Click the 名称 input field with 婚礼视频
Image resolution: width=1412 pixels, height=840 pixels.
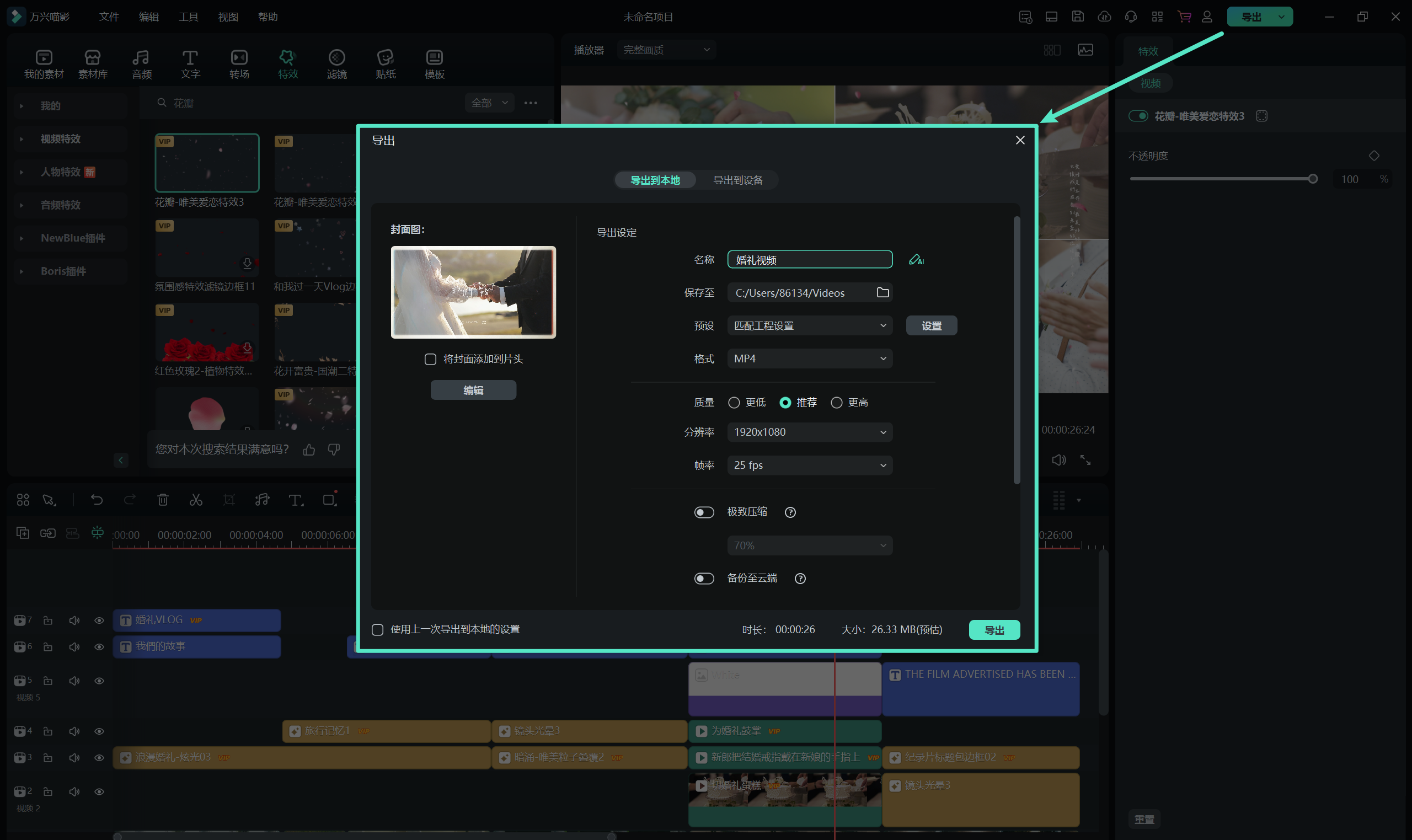(x=809, y=260)
